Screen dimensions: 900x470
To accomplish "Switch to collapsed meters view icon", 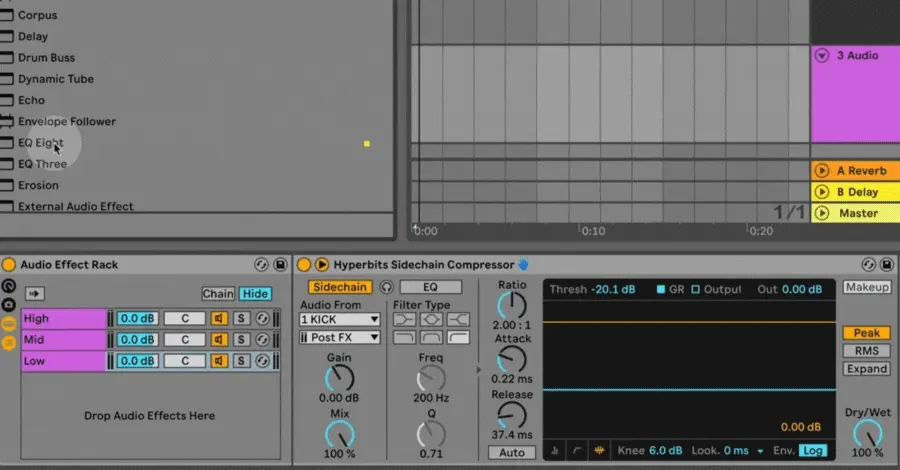I will point(555,451).
